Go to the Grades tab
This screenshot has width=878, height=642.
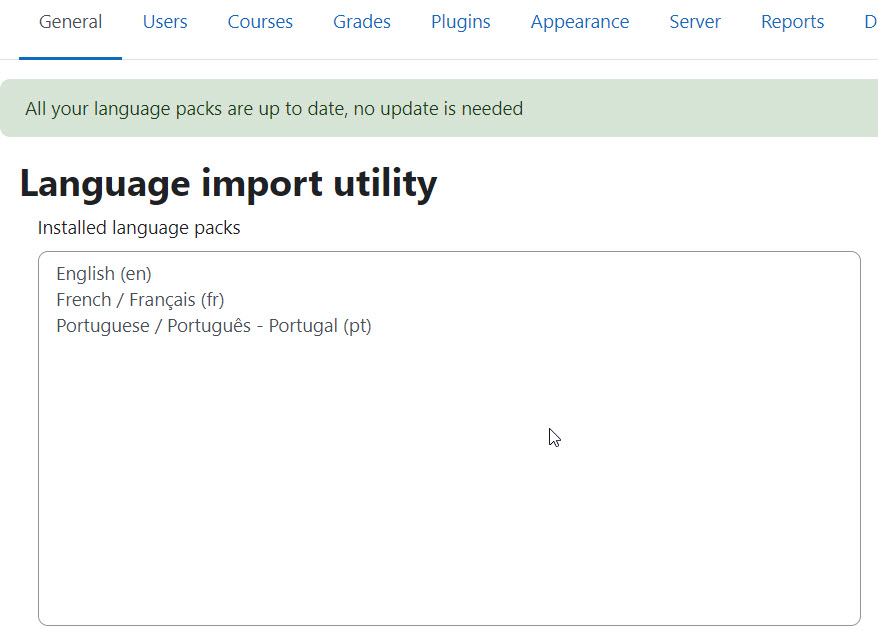coord(362,22)
